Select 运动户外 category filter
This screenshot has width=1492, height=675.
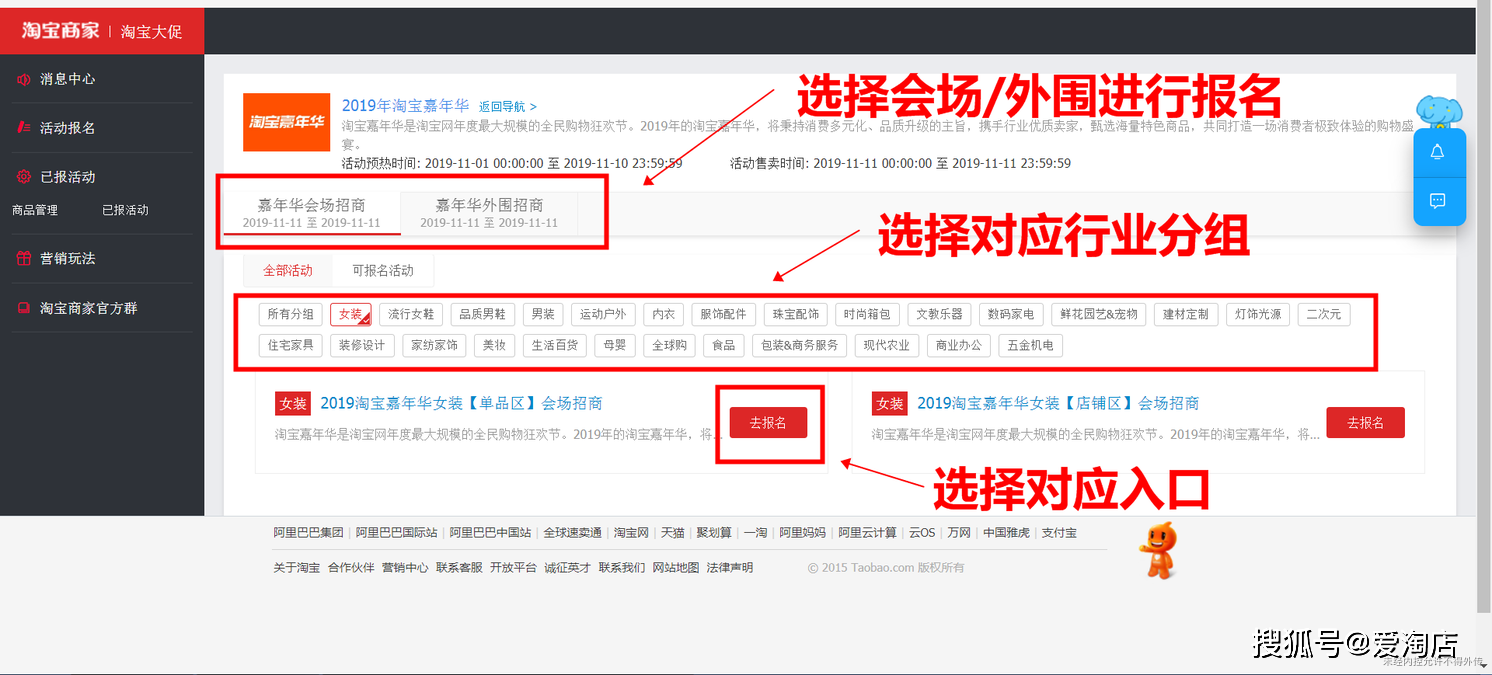pyautogui.click(x=603, y=314)
